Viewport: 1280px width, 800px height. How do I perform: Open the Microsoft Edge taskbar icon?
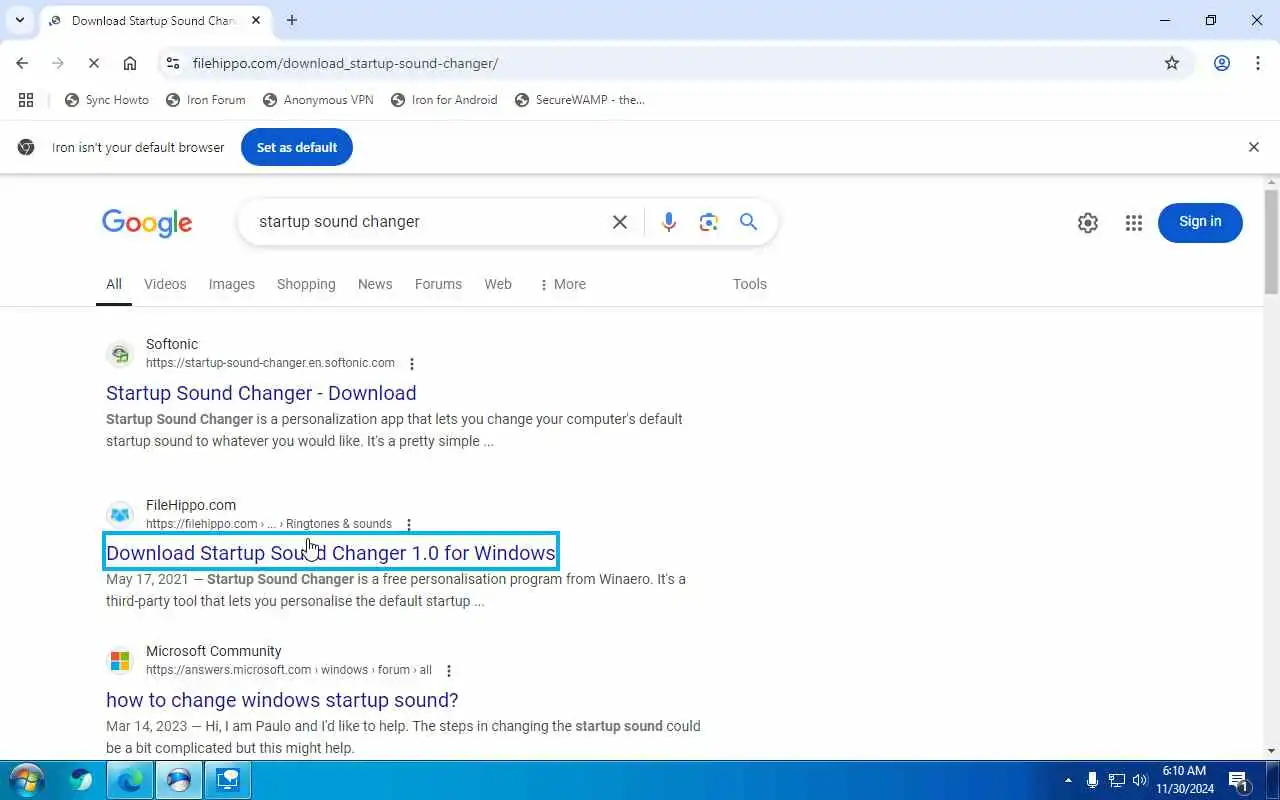click(x=130, y=780)
